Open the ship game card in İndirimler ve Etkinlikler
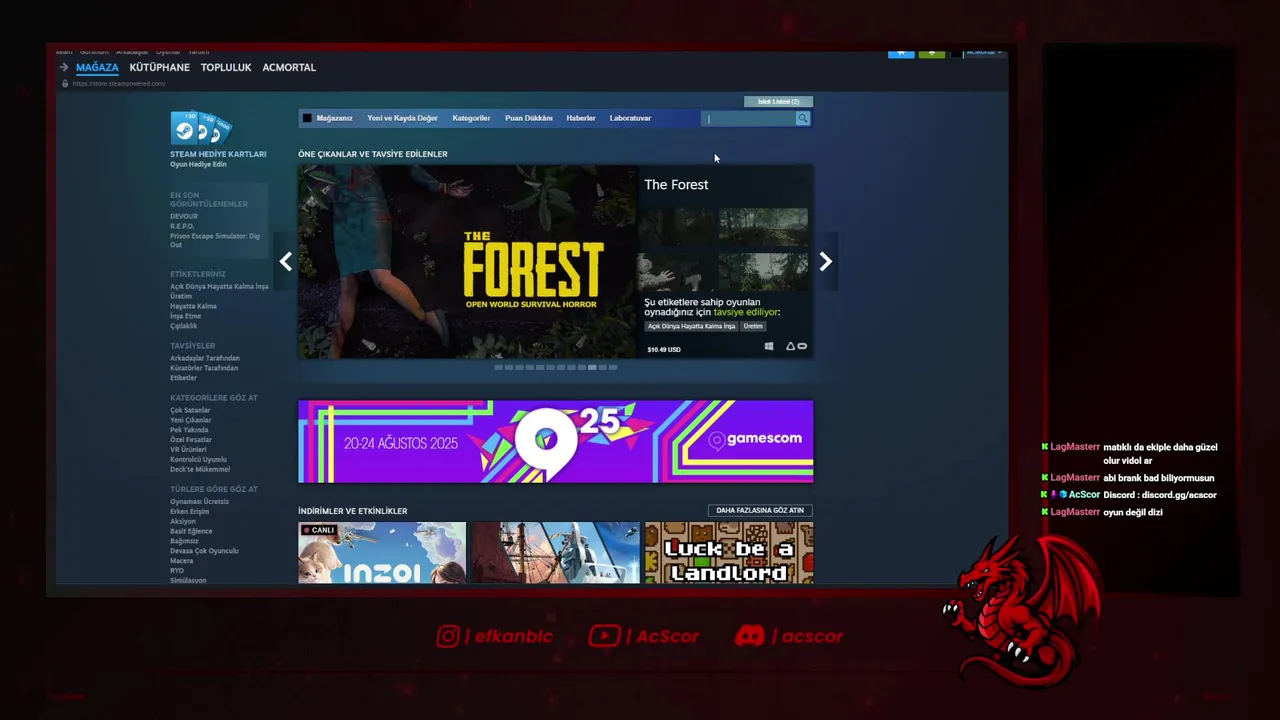The width and height of the screenshot is (1280, 720). [556, 552]
